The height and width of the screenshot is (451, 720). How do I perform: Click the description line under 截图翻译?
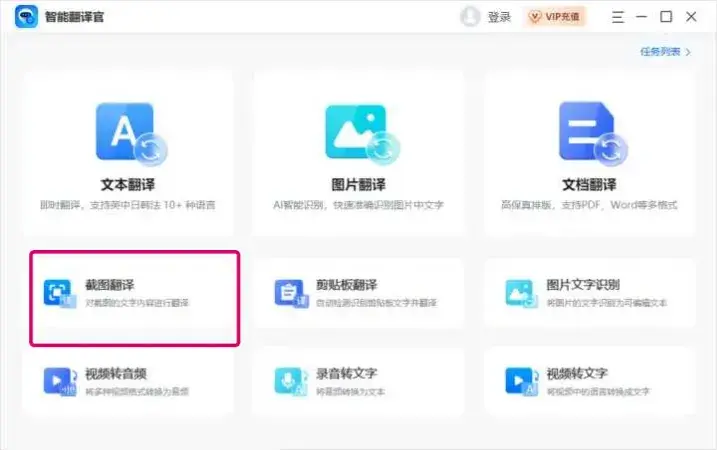[x=137, y=303]
